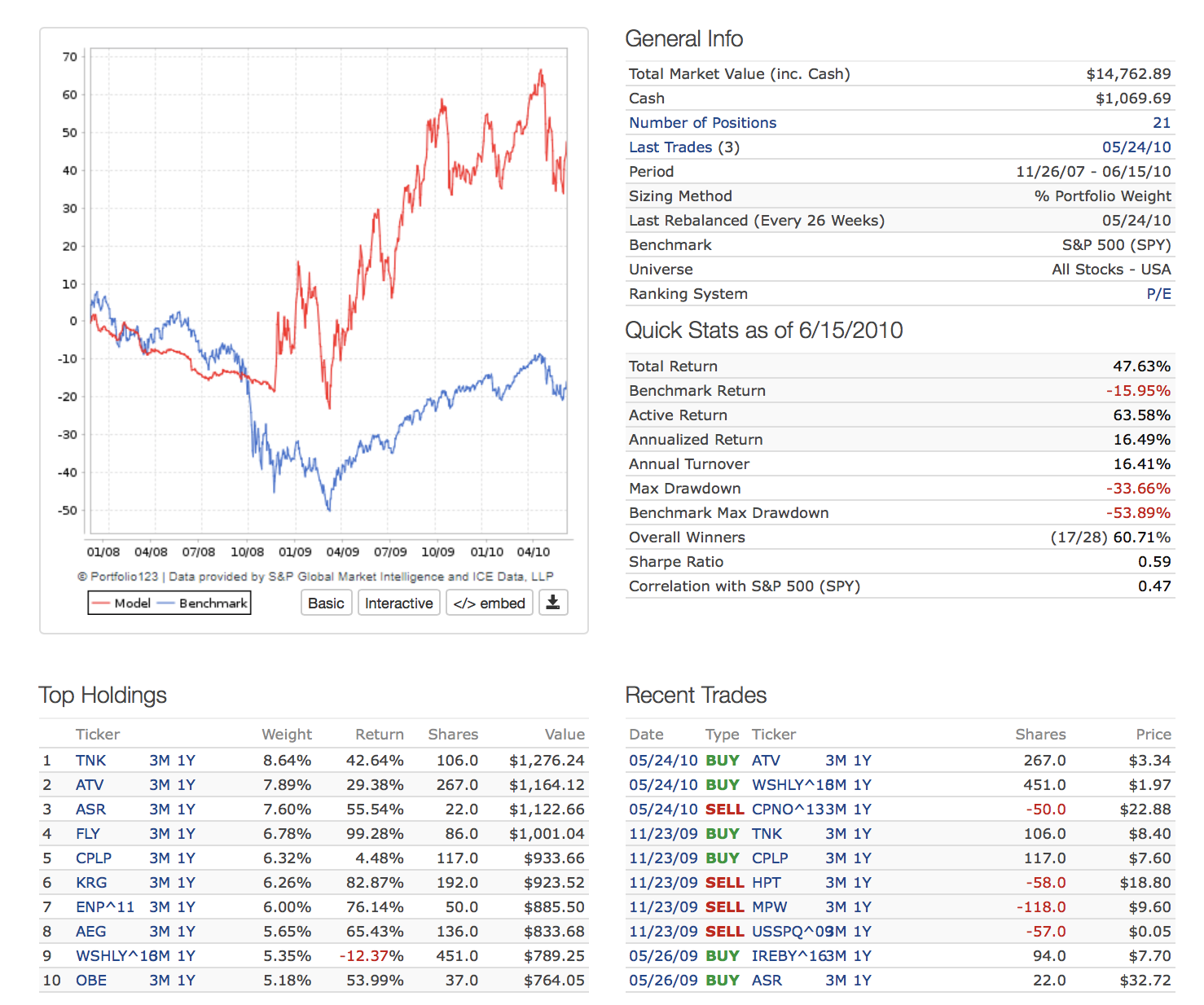Open OBE ticker in Top Holdings
Viewport: 1204px width, 1005px height.
point(91,981)
